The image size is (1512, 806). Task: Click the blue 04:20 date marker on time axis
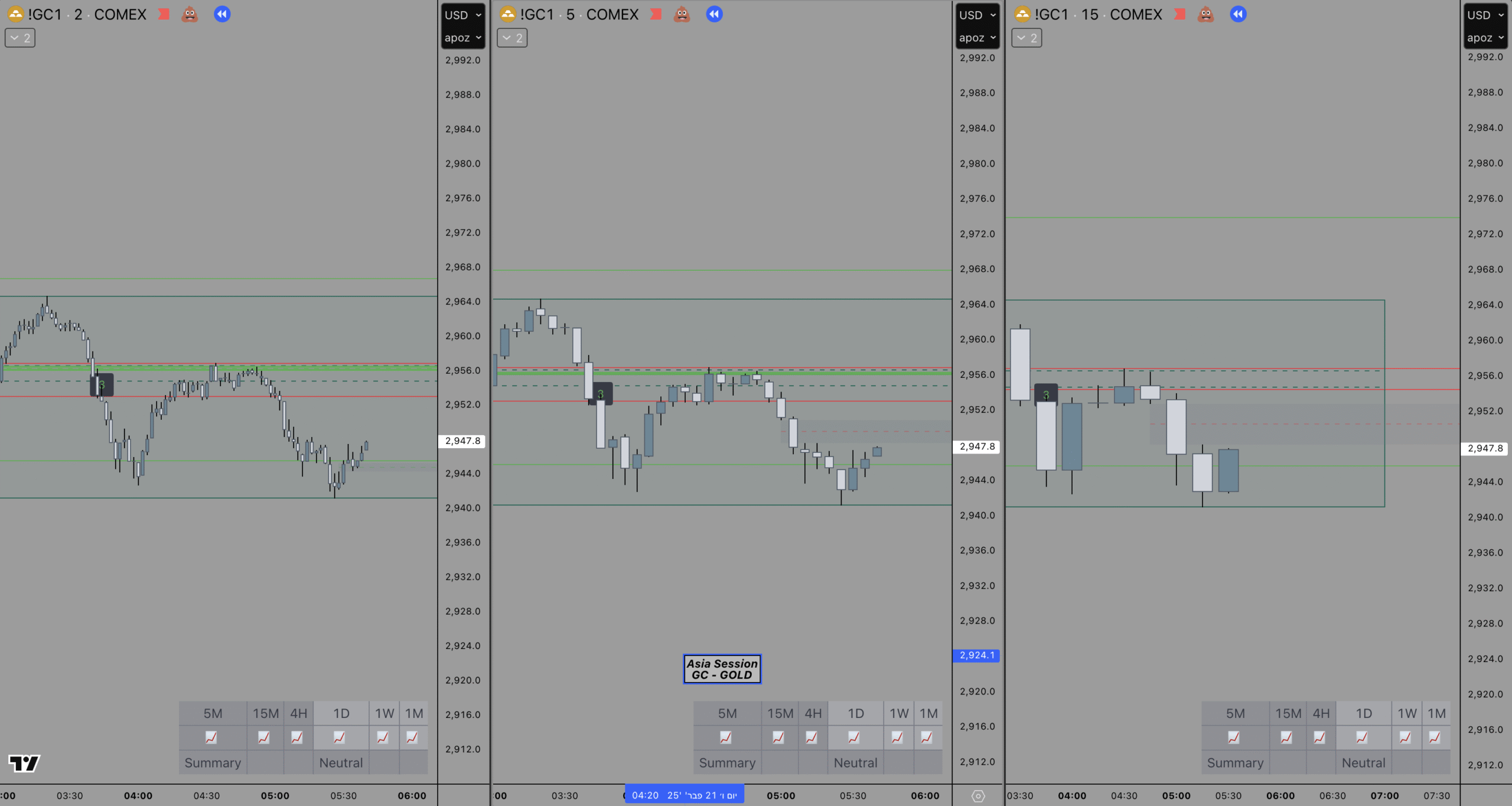pos(684,795)
